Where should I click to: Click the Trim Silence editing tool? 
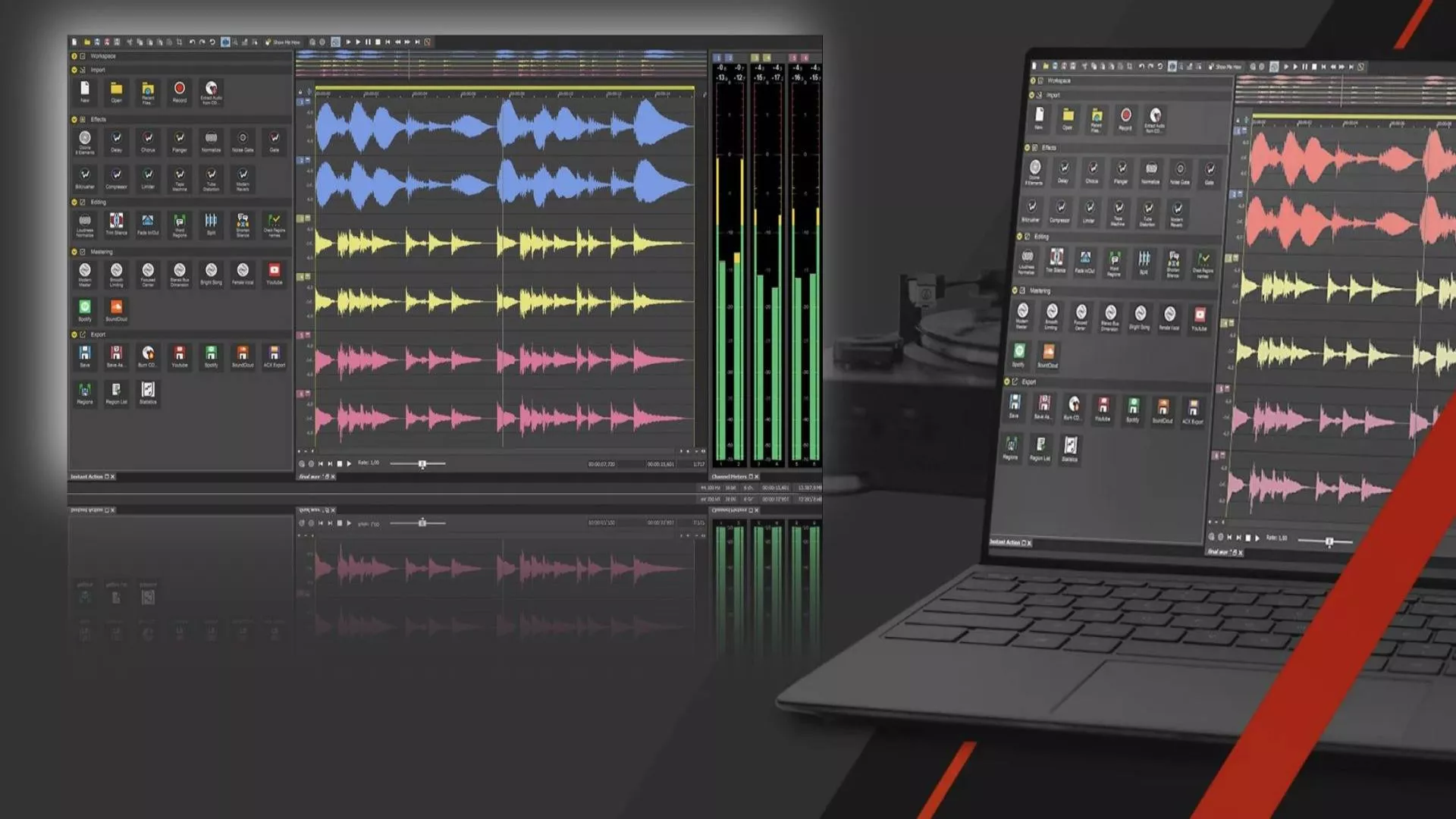click(x=116, y=221)
